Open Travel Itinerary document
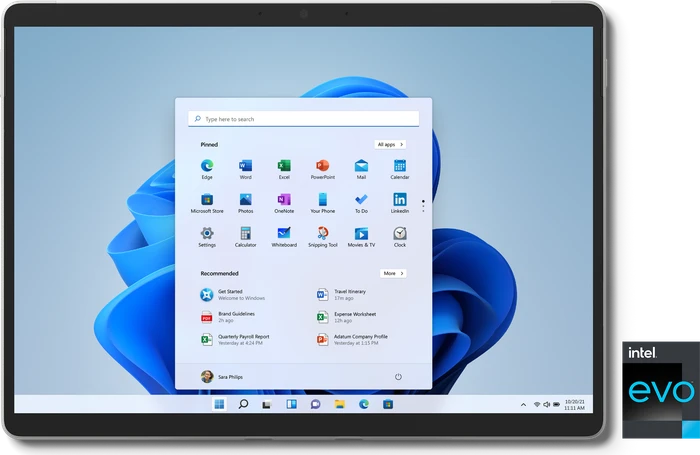 (x=342, y=295)
